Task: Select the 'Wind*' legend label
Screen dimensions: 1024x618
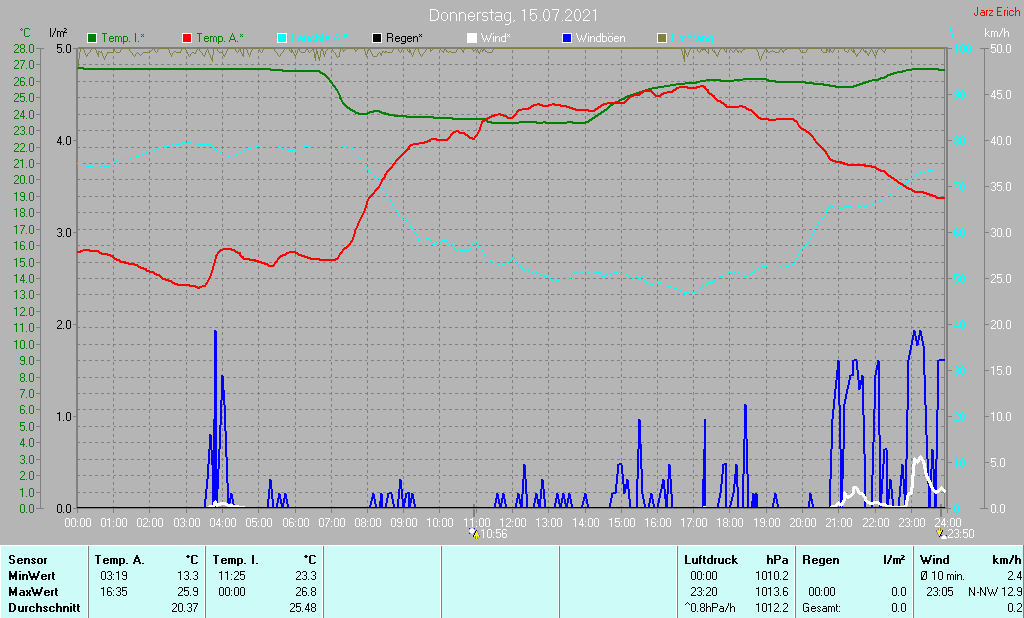Action: [x=496, y=38]
